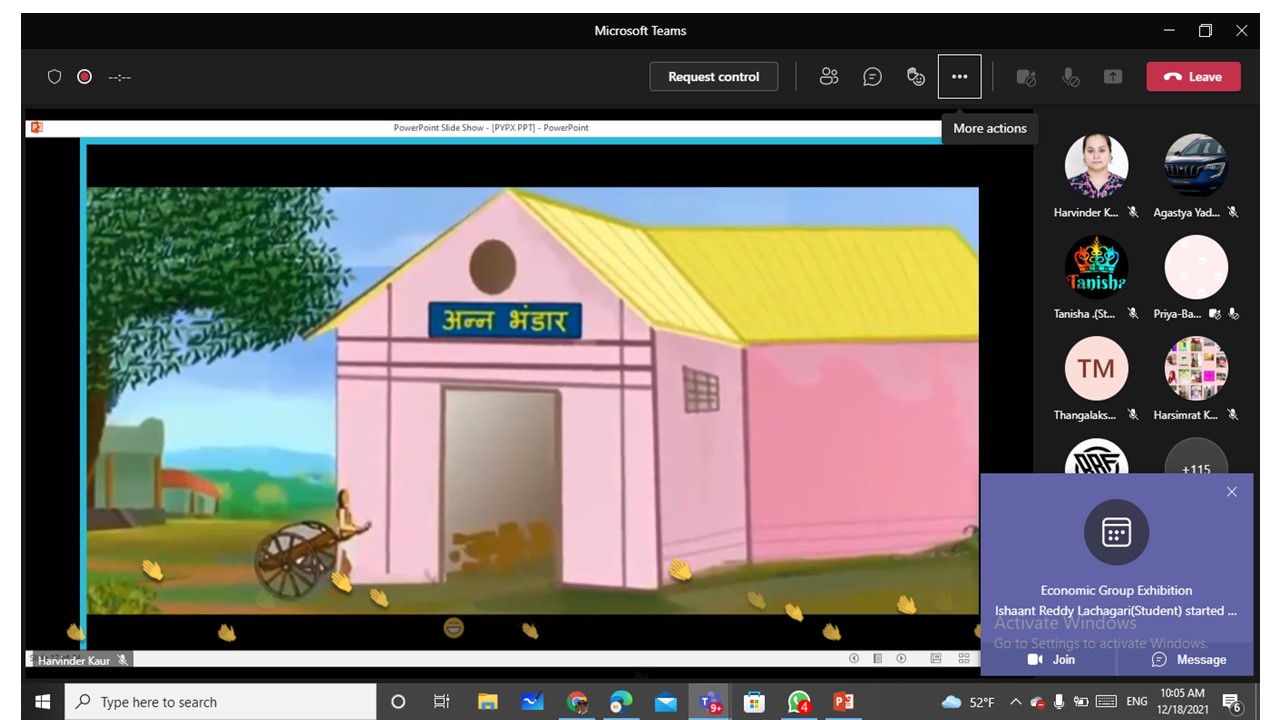Click ENG language indicator

(1137, 702)
